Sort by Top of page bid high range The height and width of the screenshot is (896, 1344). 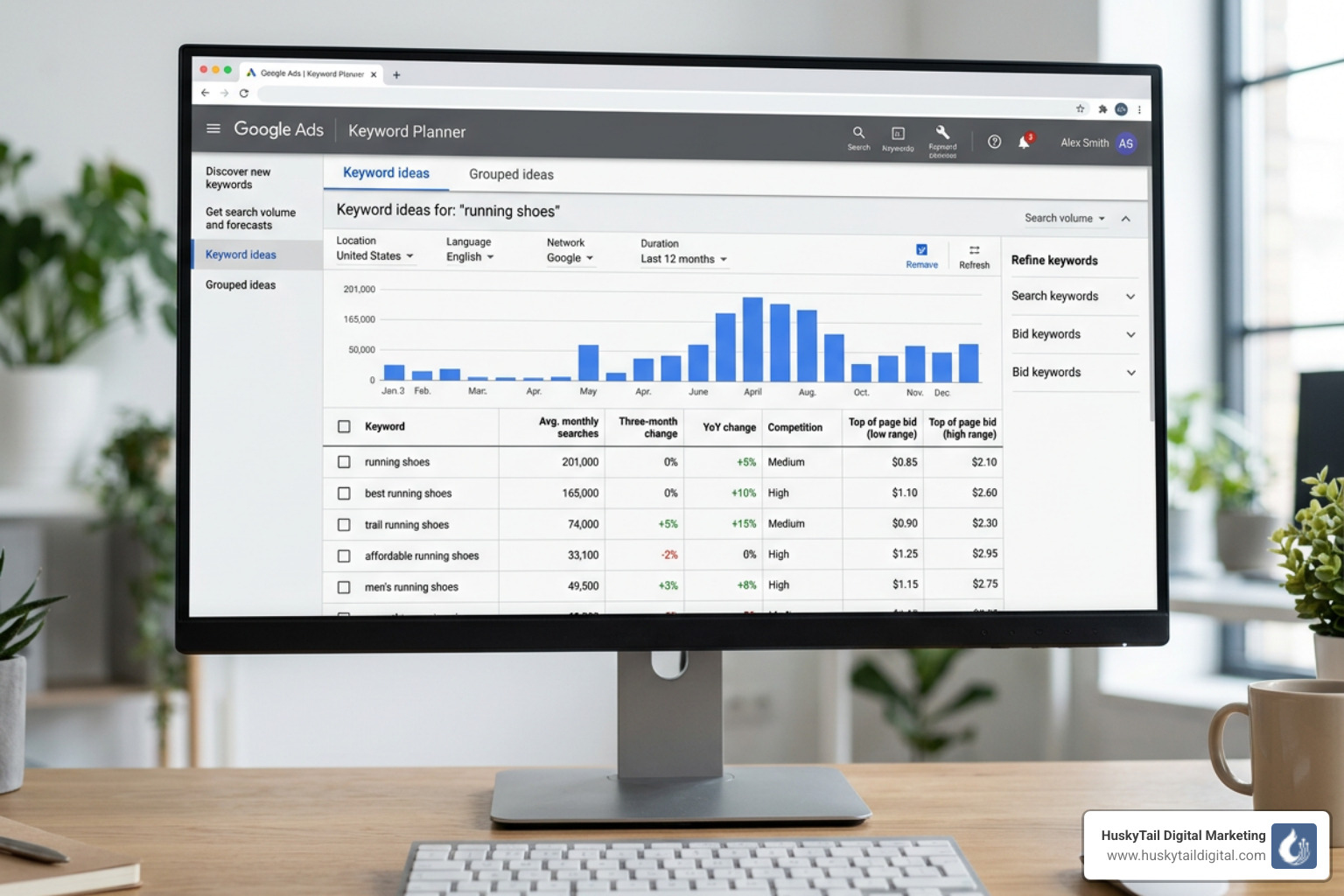pyautogui.click(x=962, y=428)
